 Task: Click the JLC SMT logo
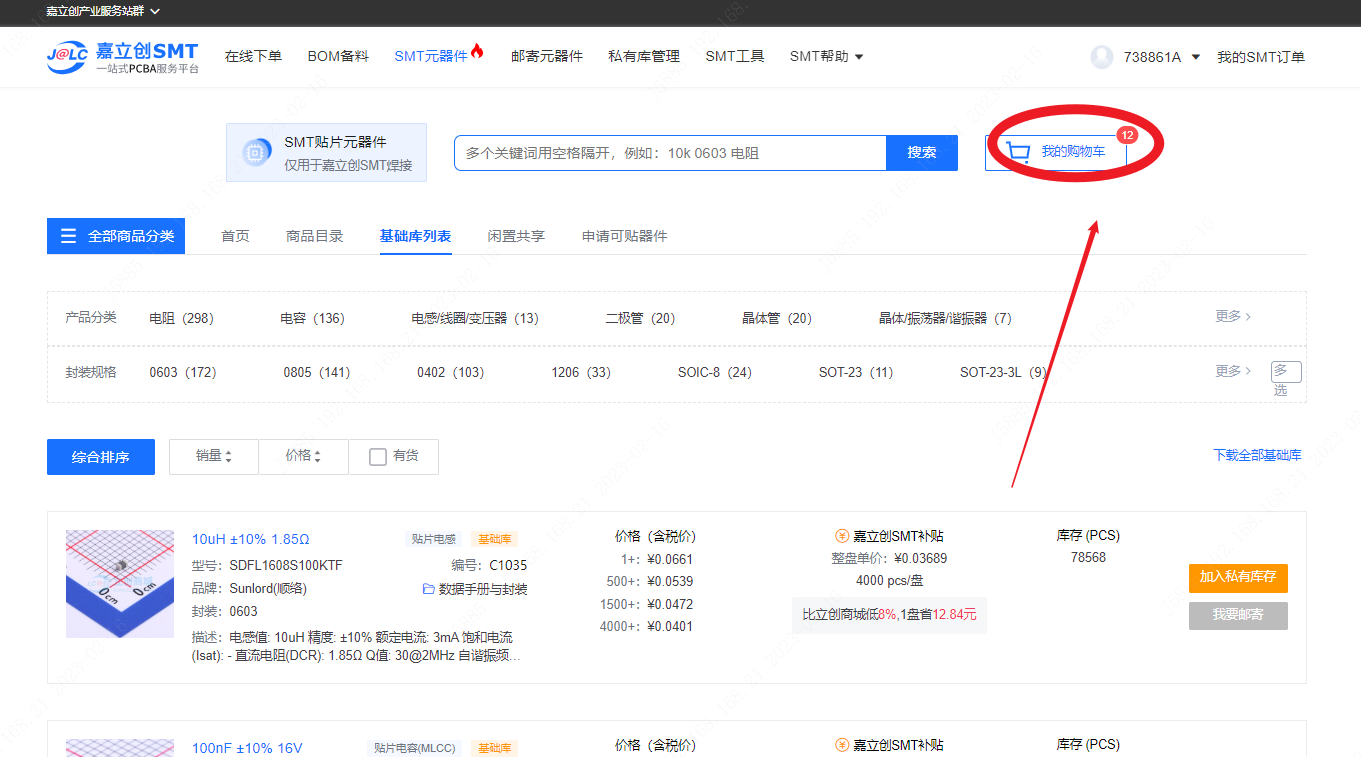point(122,57)
